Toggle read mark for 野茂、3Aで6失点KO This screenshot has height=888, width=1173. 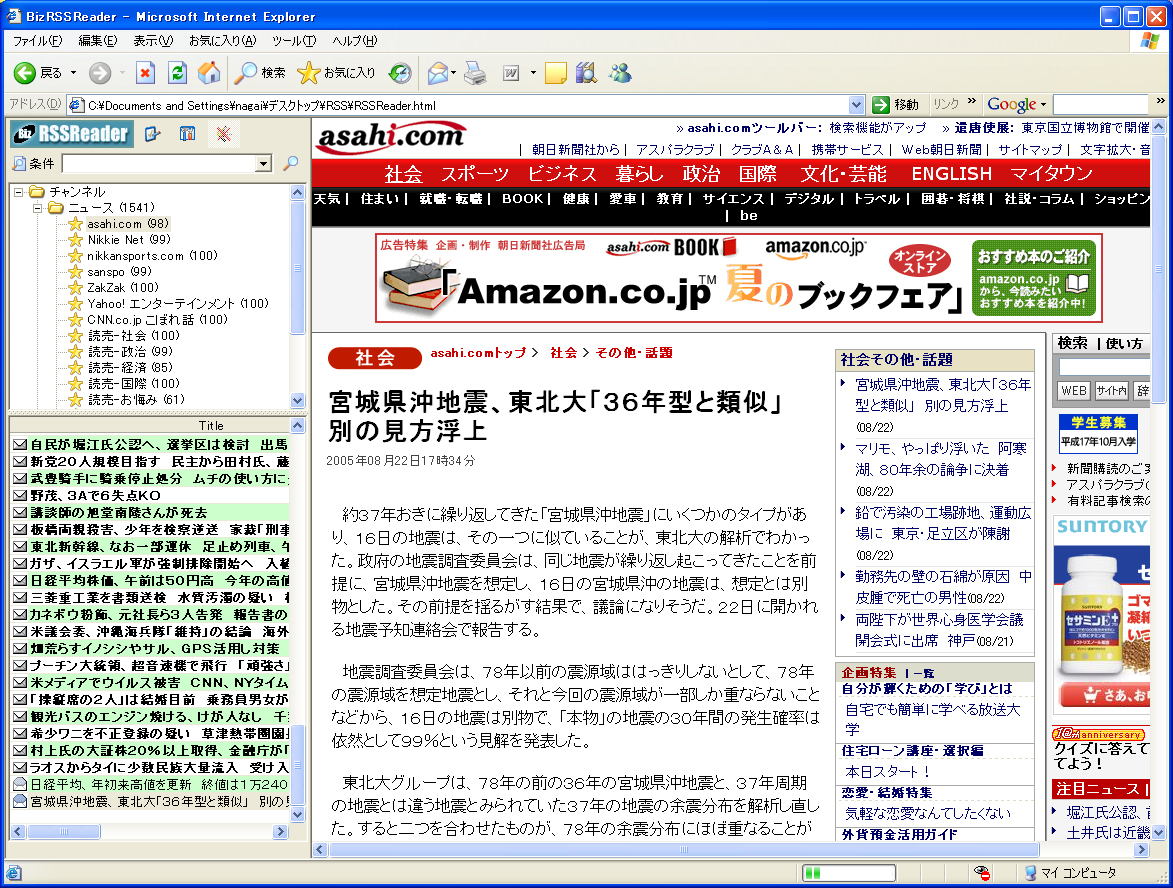click(x=21, y=495)
